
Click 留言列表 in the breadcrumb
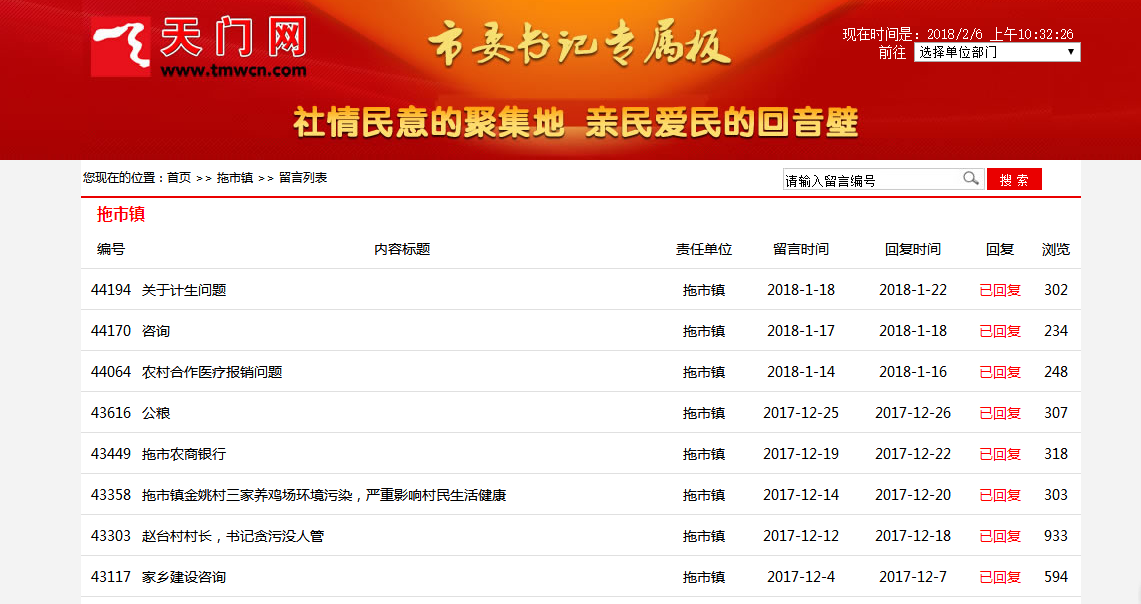(303, 178)
